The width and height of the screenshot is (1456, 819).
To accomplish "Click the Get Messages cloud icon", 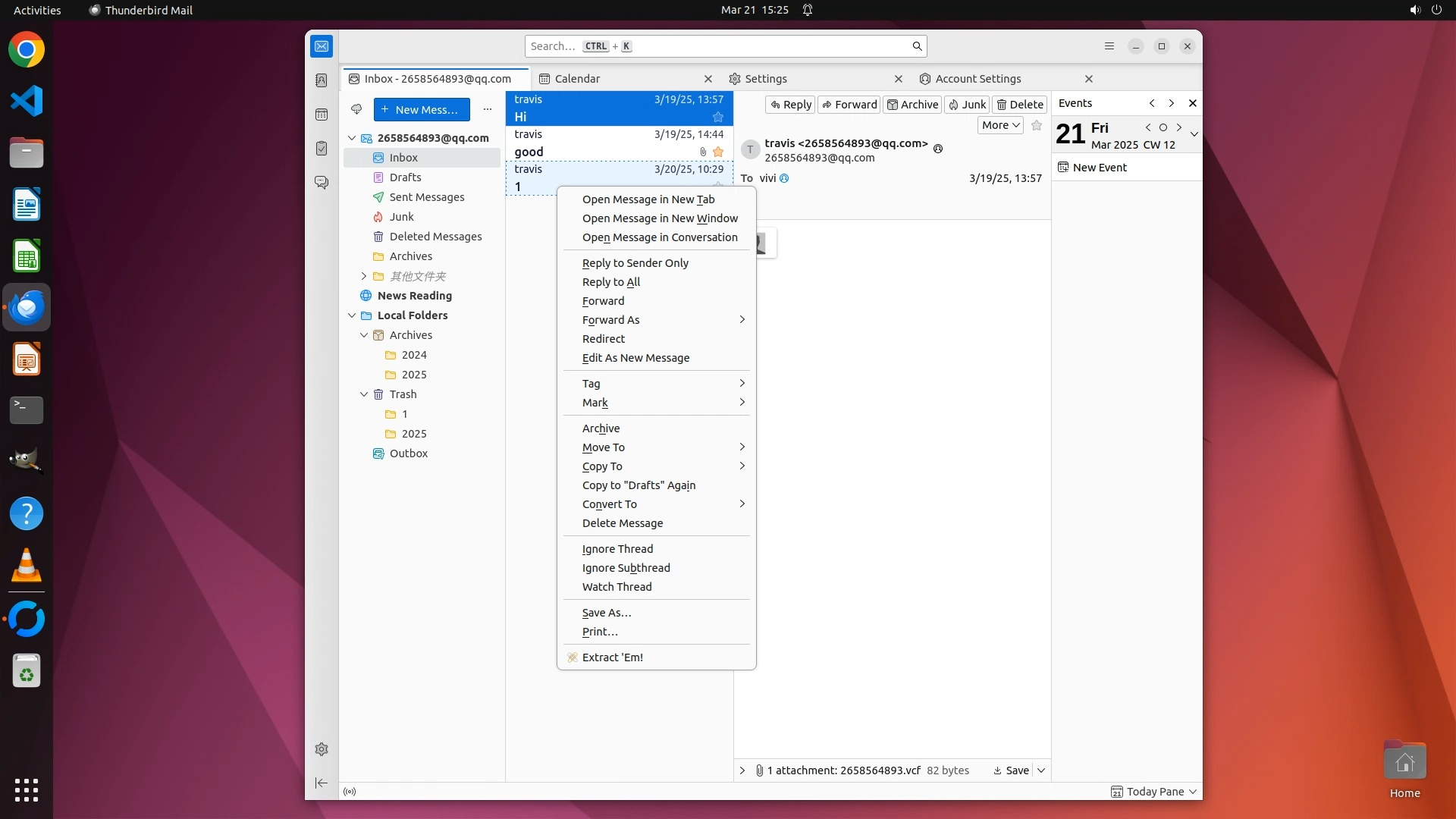I will [356, 109].
